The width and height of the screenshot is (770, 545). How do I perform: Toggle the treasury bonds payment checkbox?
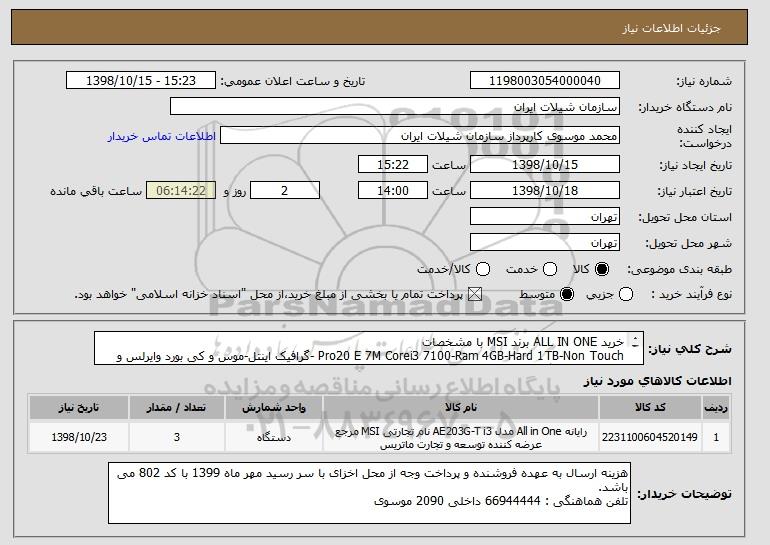coord(475,295)
